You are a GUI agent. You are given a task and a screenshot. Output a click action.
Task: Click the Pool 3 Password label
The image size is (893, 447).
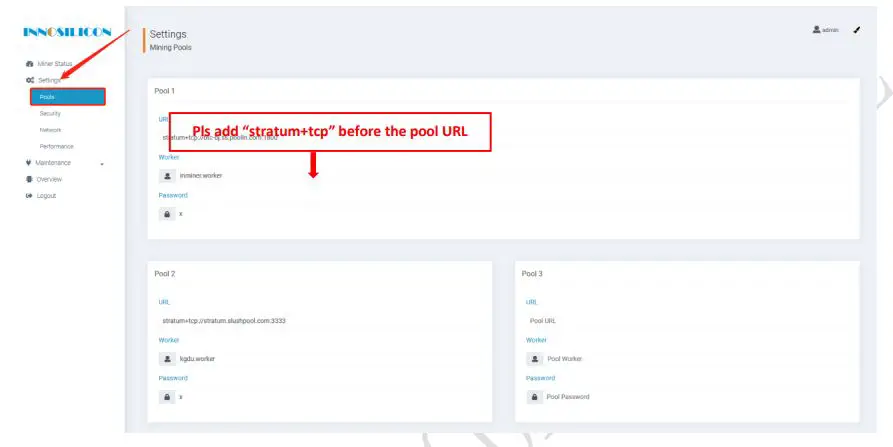(540, 378)
